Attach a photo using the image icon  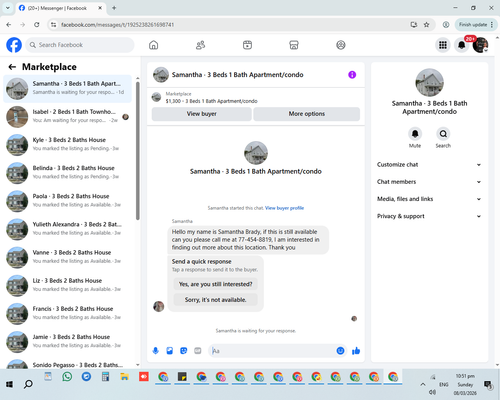[170, 351]
